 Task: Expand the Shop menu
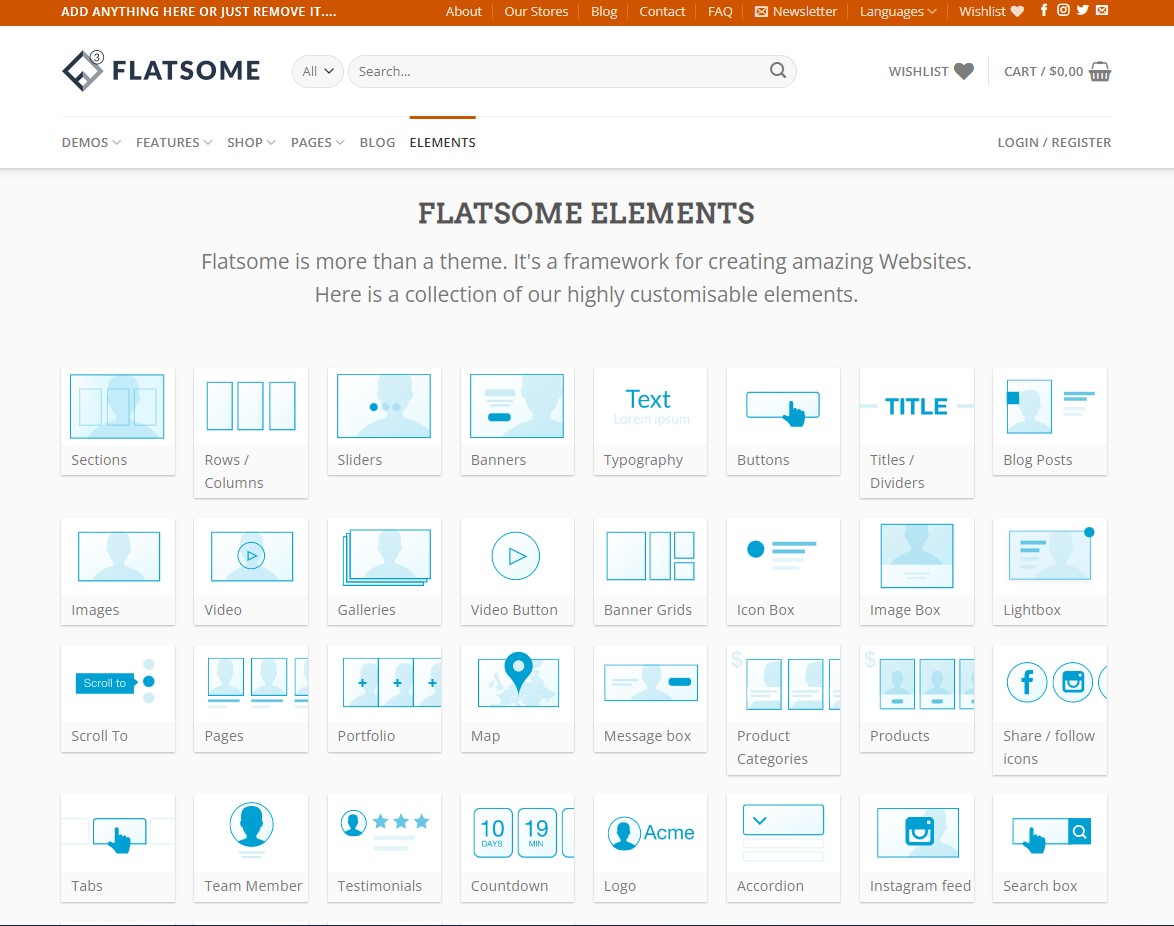(251, 142)
